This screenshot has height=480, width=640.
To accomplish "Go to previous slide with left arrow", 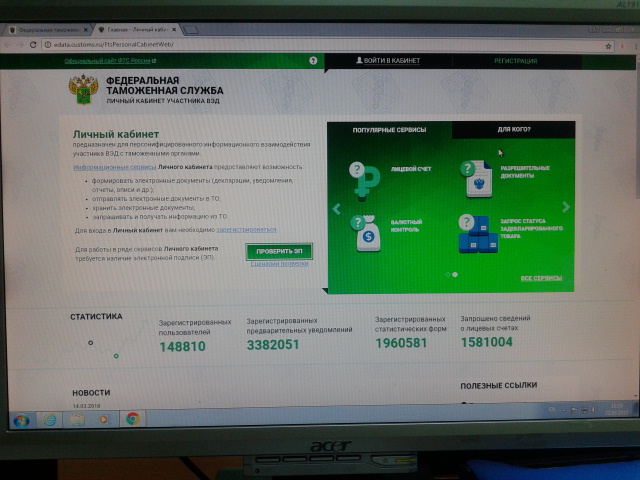I will tap(336, 209).
